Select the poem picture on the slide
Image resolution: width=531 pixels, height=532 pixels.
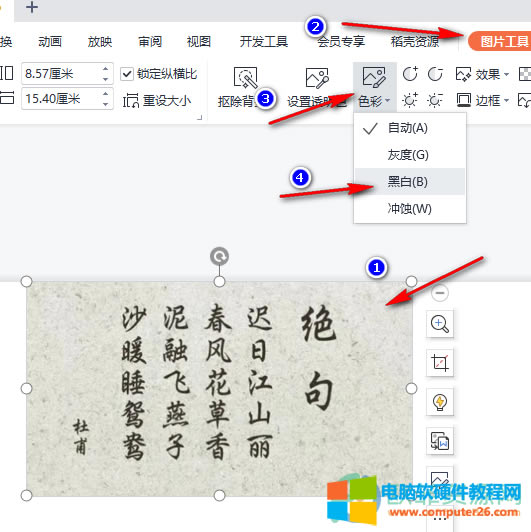[219, 388]
